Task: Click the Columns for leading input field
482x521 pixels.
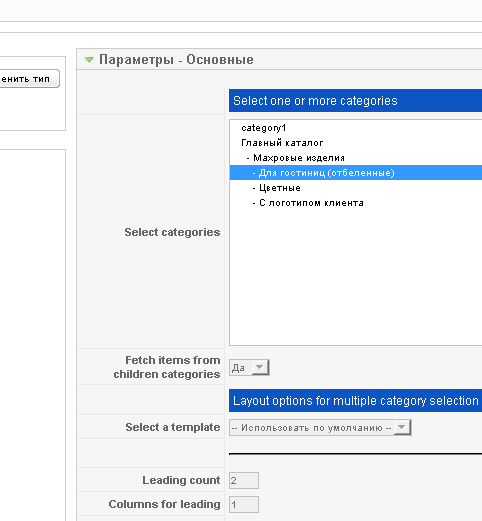Action: pos(244,504)
